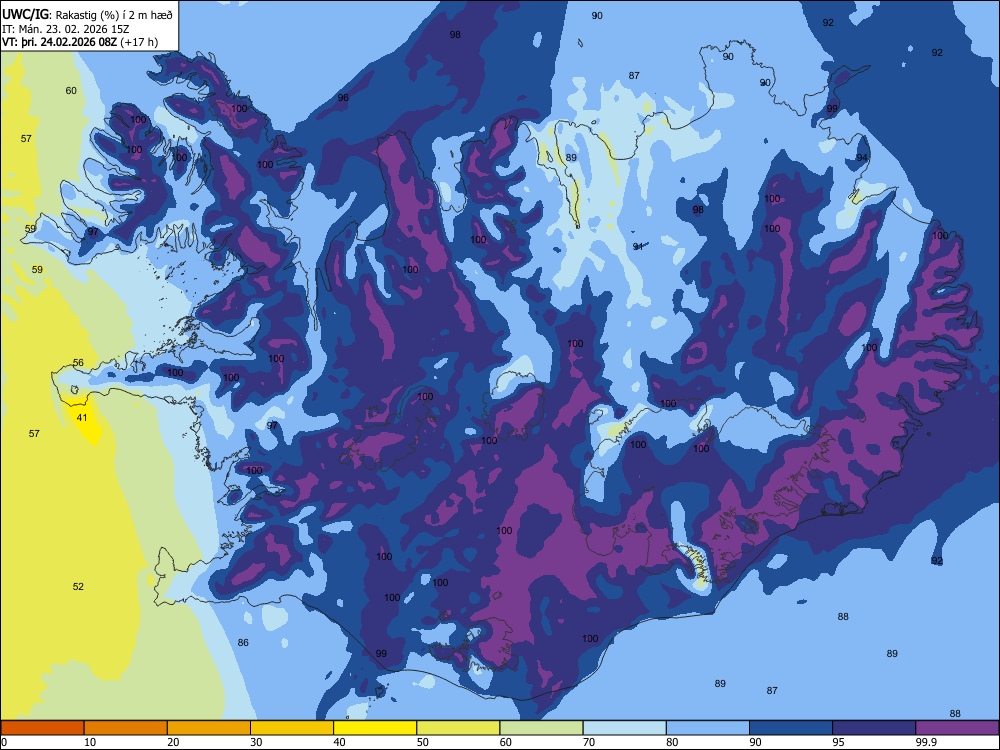Click the 10 legend tick label

click(x=90, y=742)
